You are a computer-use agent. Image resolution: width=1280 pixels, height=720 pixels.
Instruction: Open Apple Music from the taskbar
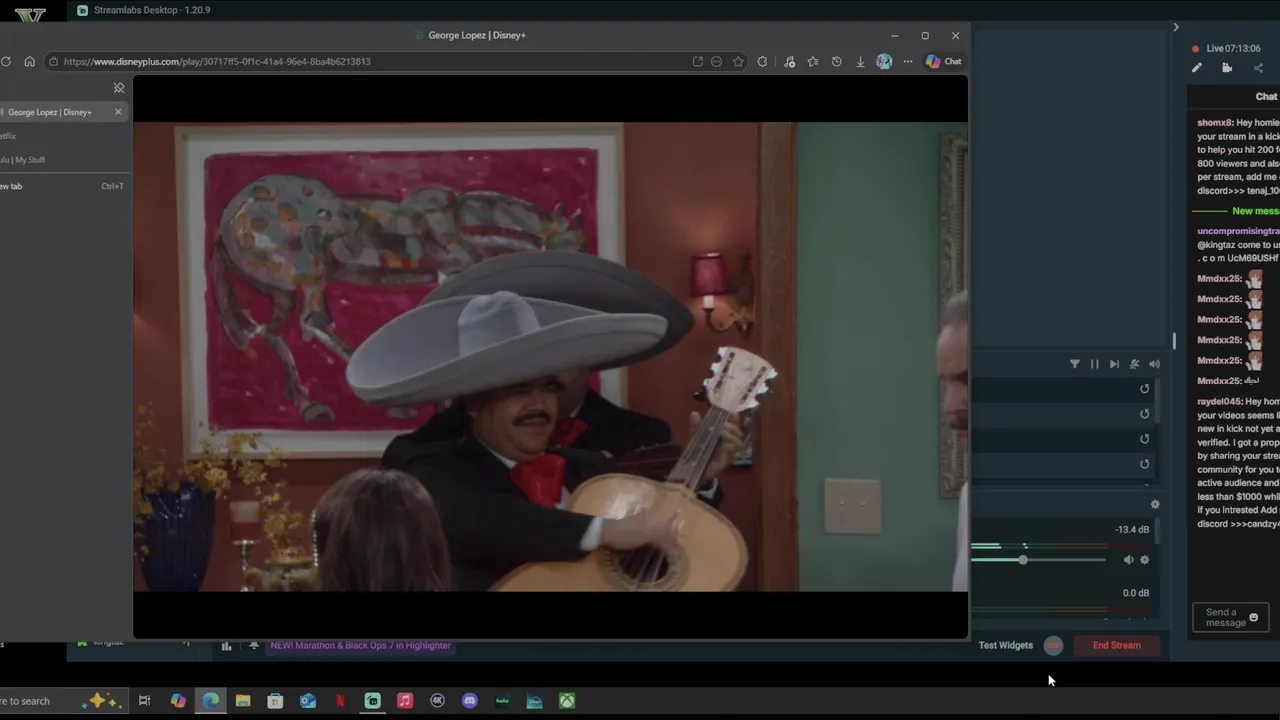pyautogui.click(x=405, y=701)
